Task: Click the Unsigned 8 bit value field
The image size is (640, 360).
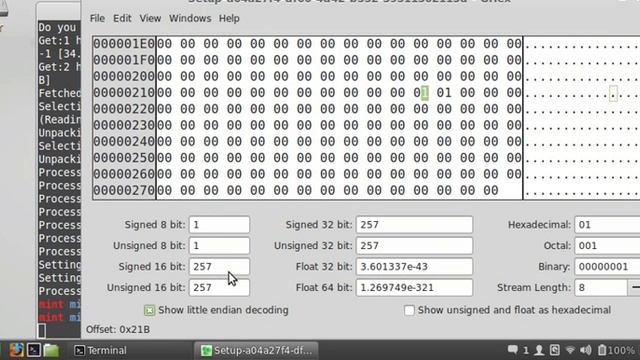Action: [x=219, y=246]
